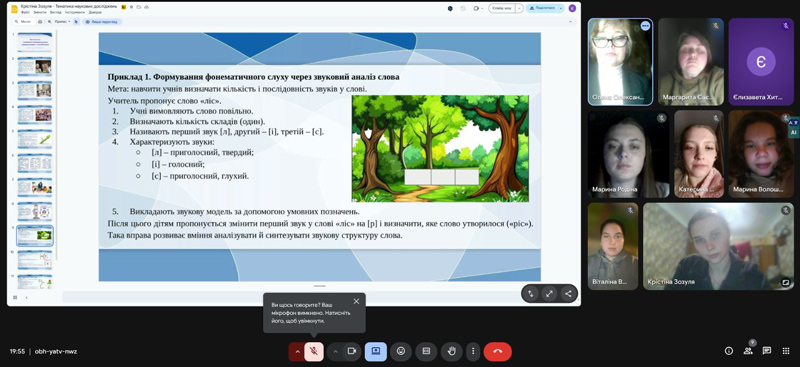The height and width of the screenshot is (367, 800).
Task: Select Катерина's video tile
Action: pos(698,154)
